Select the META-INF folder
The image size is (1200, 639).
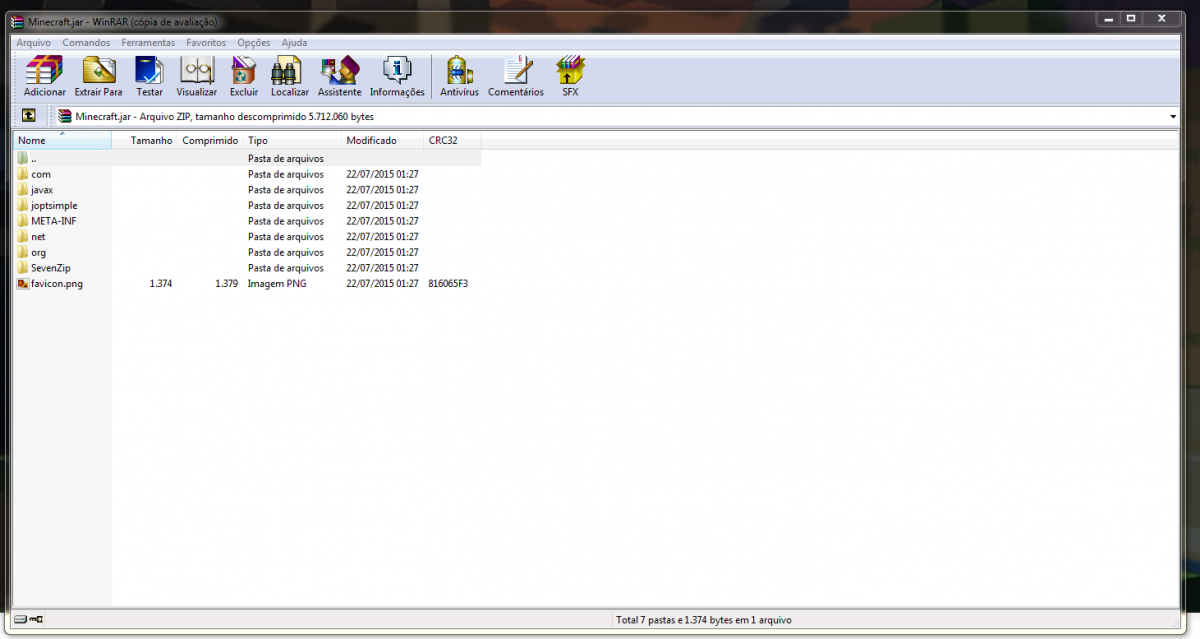[x=53, y=221]
